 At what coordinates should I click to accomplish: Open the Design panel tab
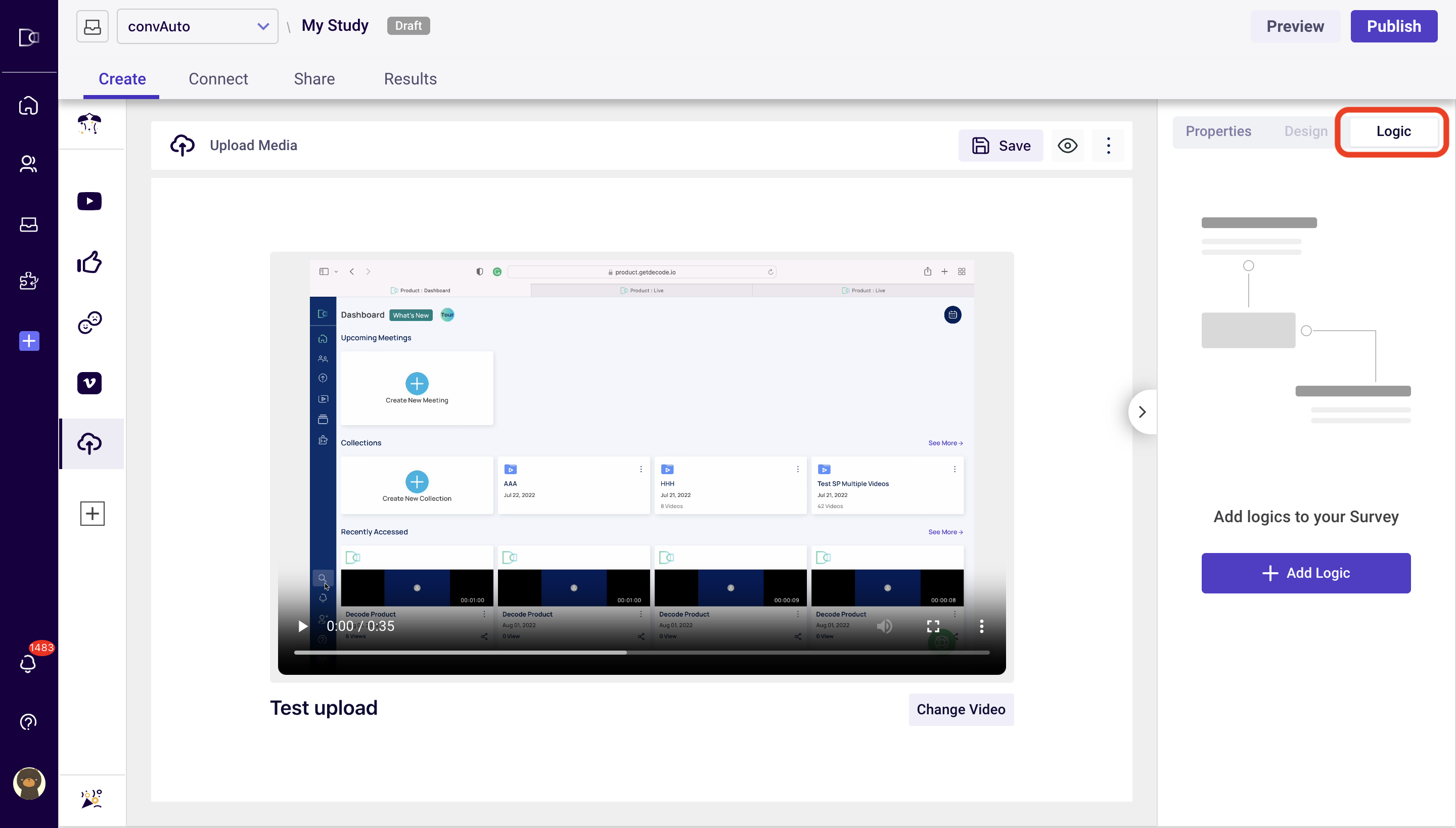[x=1306, y=131]
